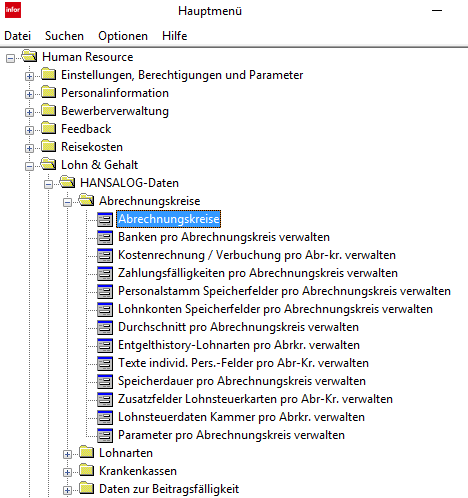Click the Bewerberverwaltung folder icon
Image resolution: width=468 pixels, height=498 pixels.
point(49,110)
